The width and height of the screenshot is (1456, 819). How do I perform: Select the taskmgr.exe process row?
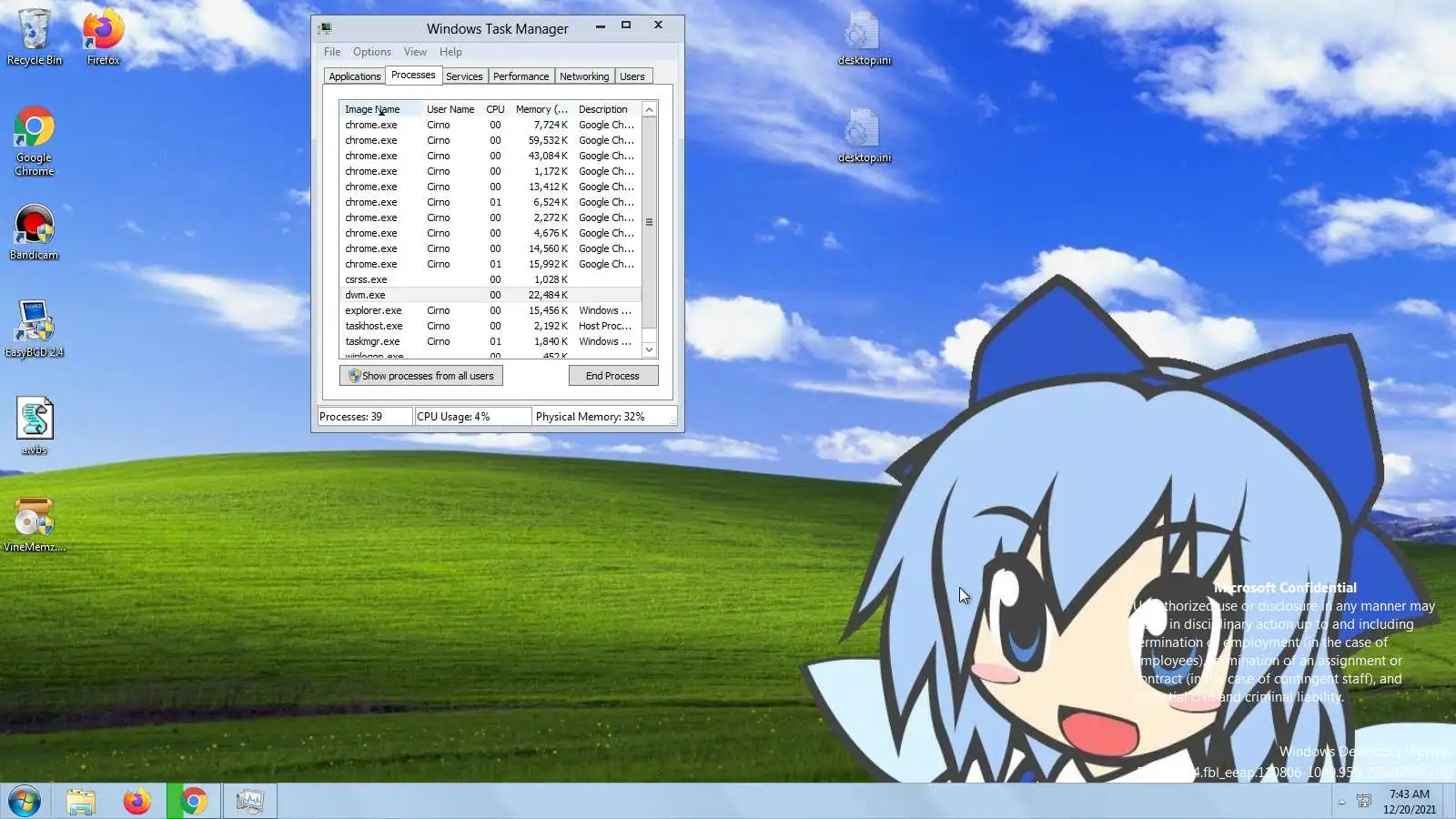tap(490, 342)
